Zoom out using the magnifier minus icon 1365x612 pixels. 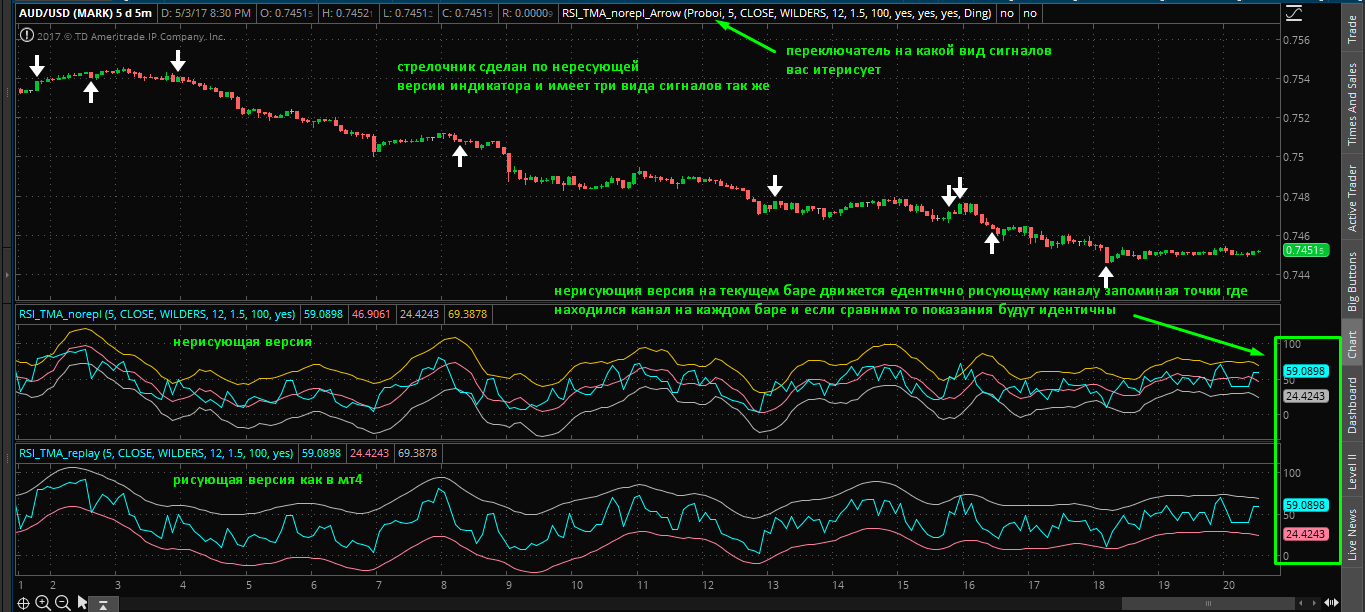pos(62,602)
